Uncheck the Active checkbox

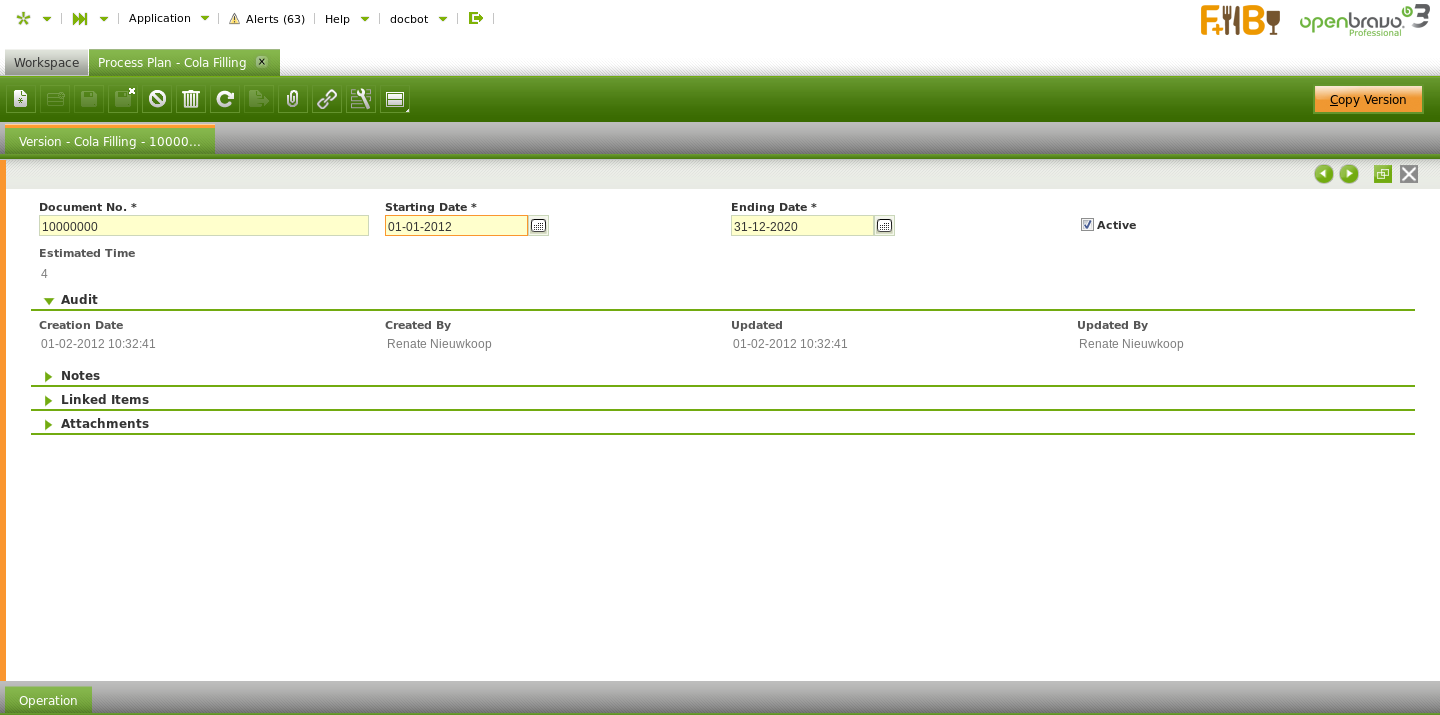[1087, 225]
